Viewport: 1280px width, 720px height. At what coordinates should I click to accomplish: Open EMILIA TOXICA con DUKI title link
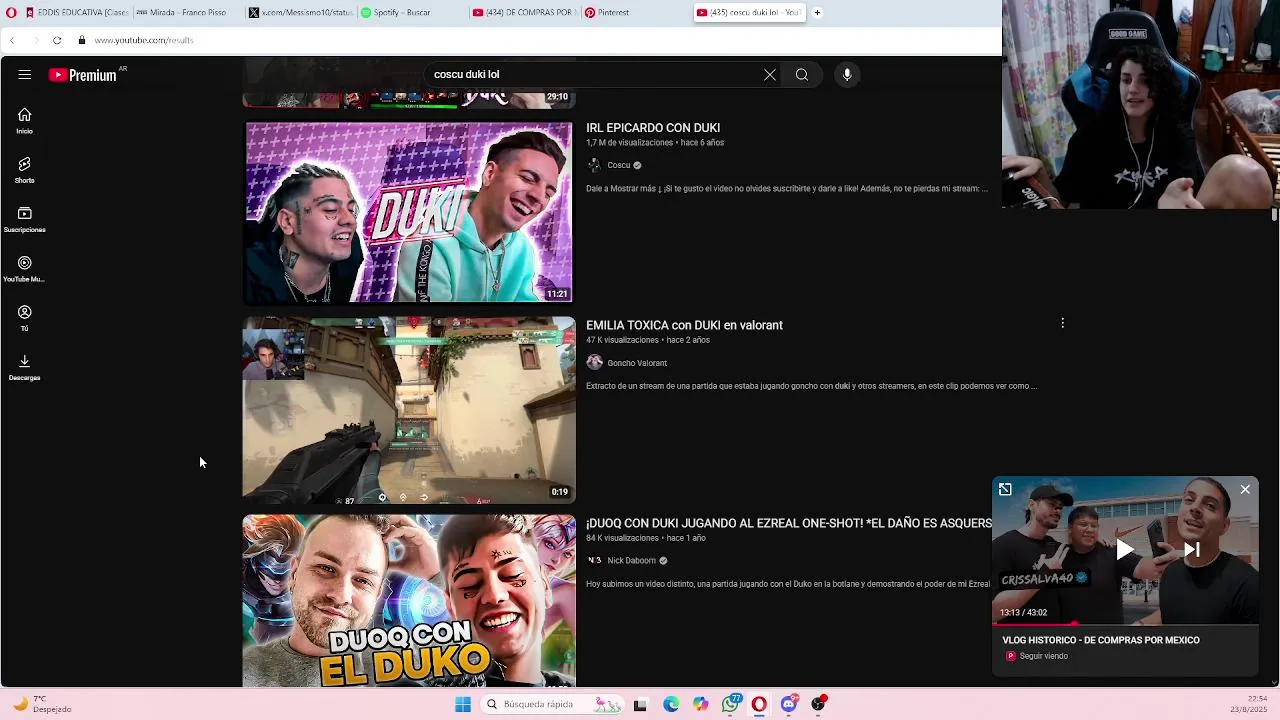[684, 325]
